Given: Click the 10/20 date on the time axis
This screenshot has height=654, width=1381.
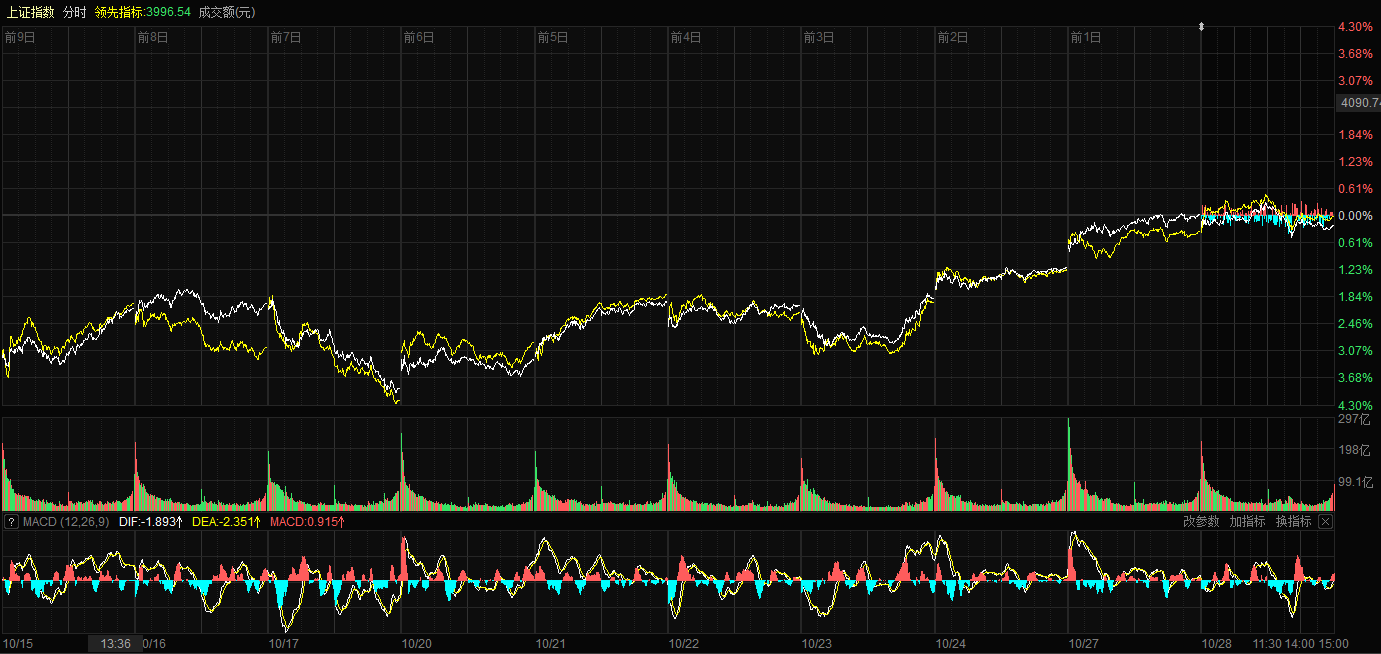Looking at the screenshot, I should click(417, 644).
